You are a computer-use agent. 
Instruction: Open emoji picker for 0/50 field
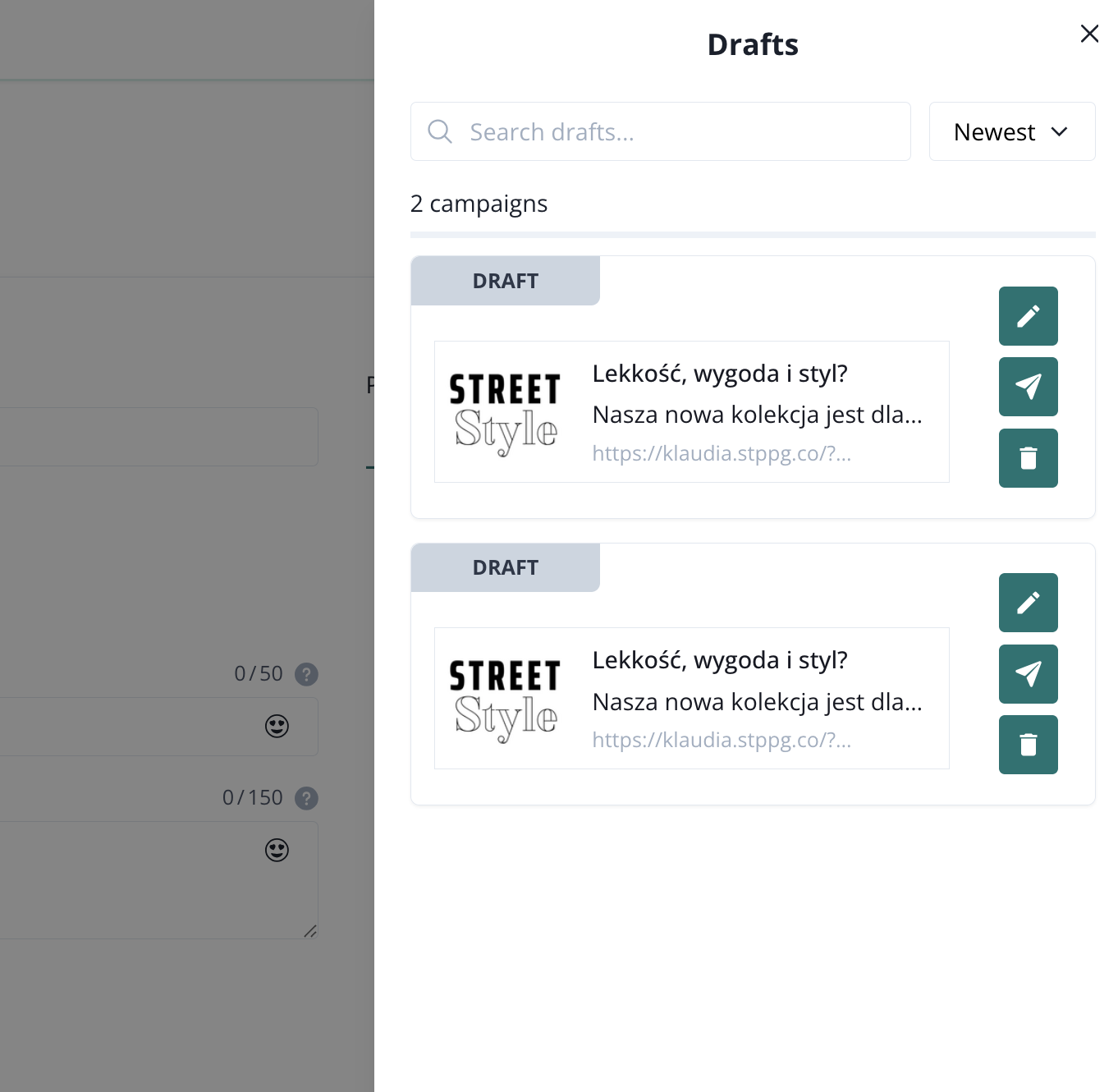[277, 726]
